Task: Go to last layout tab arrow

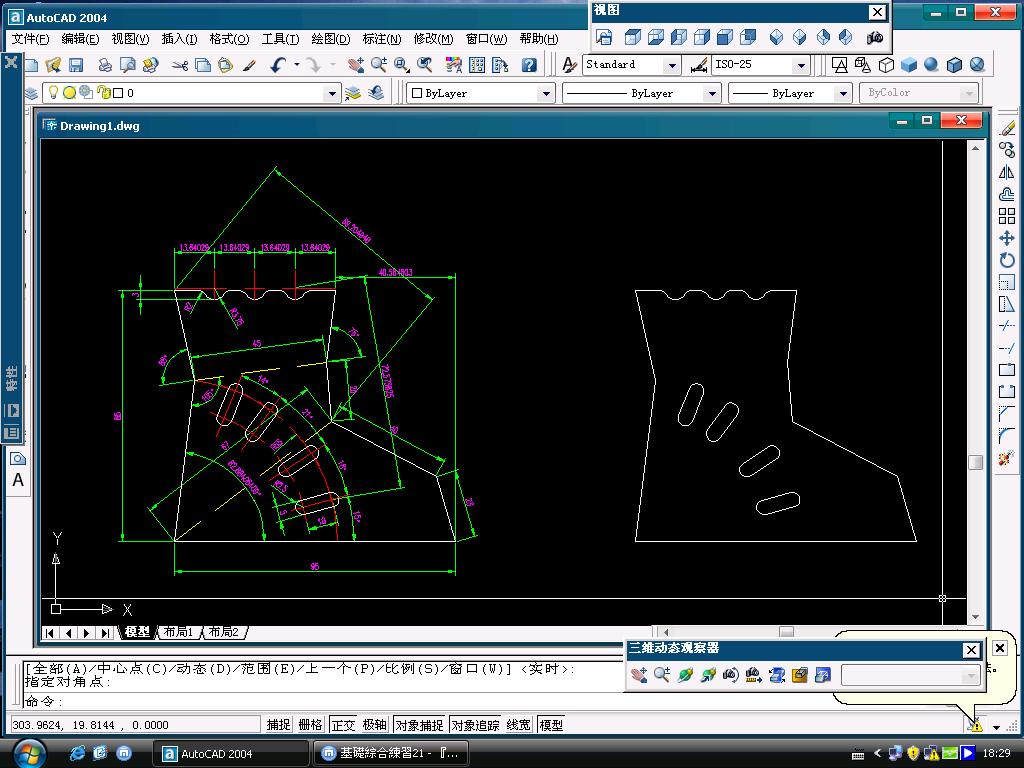Action: [x=104, y=632]
